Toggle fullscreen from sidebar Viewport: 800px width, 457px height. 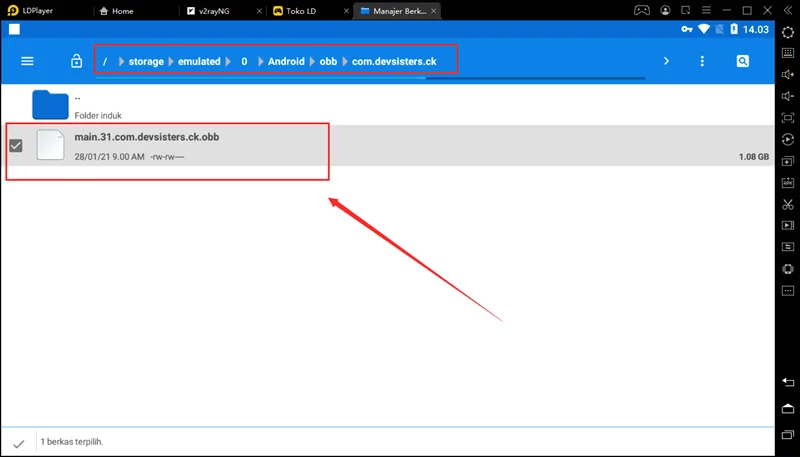point(788,118)
